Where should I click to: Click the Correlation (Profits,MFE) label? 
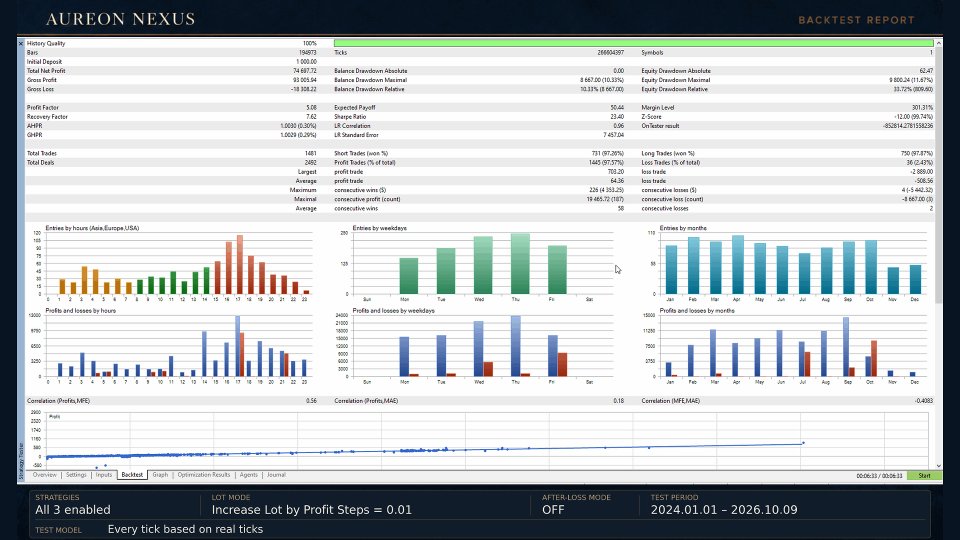58,401
